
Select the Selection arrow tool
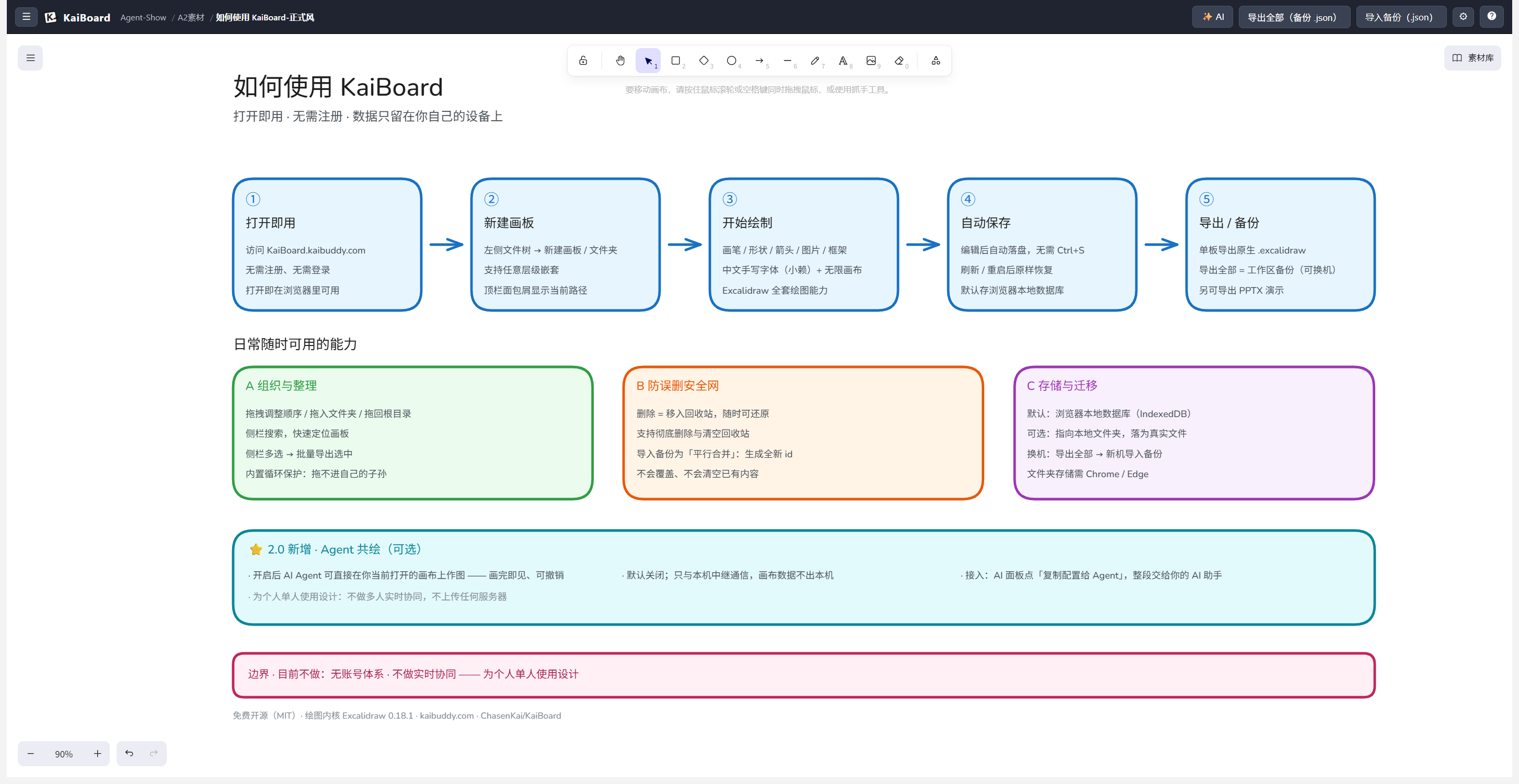(648, 61)
